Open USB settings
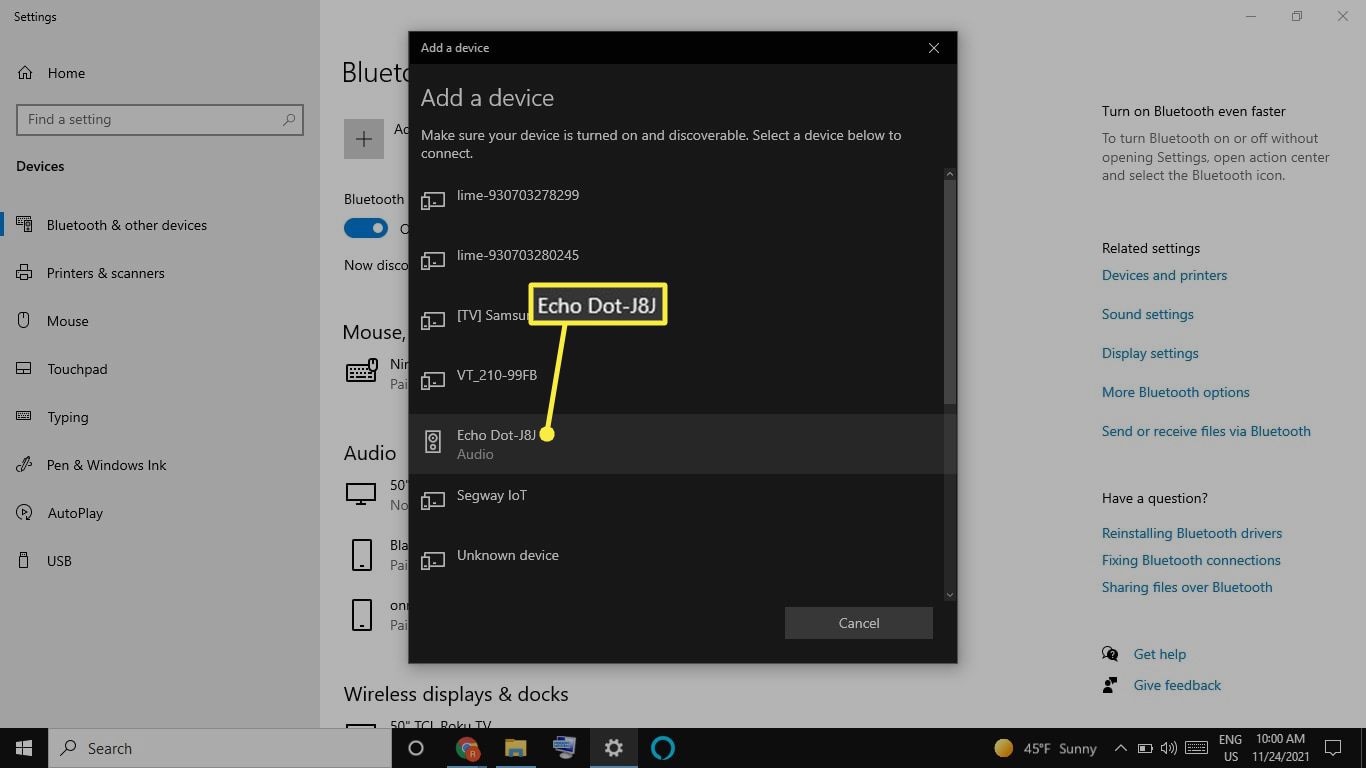The height and width of the screenshot is (768, 1366). point(160,561)
